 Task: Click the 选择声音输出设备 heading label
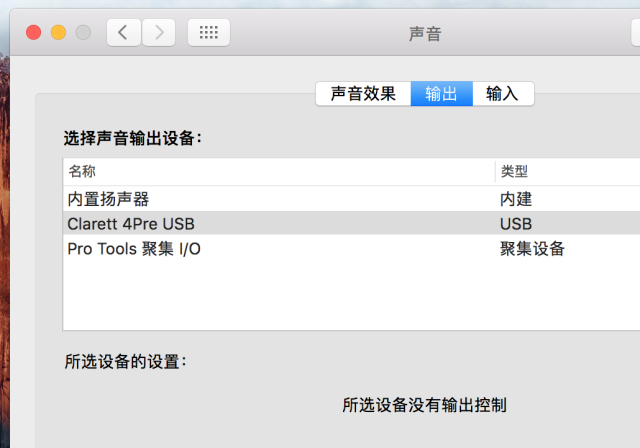133,138
